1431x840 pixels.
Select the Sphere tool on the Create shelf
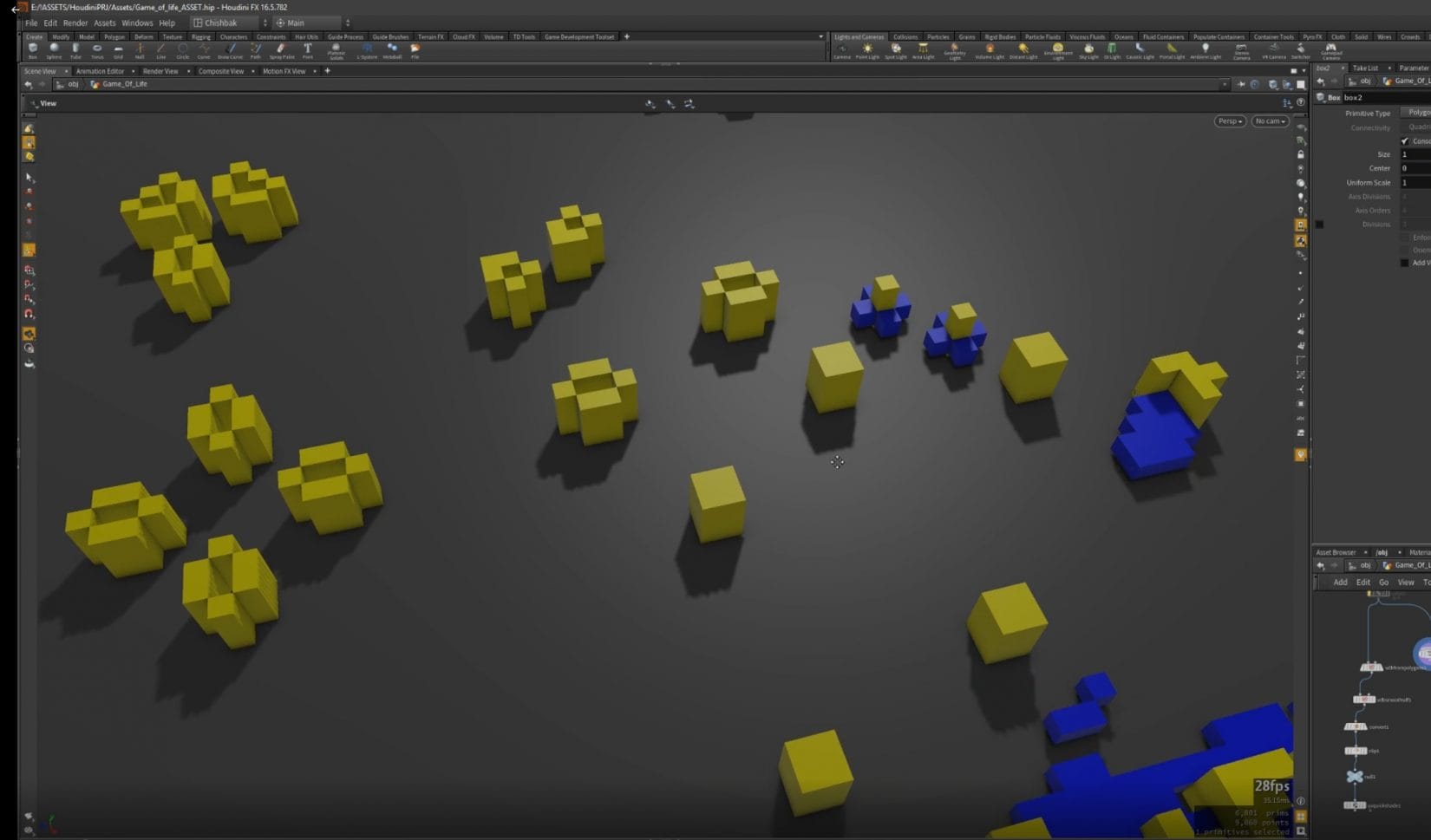pos(54,48)
